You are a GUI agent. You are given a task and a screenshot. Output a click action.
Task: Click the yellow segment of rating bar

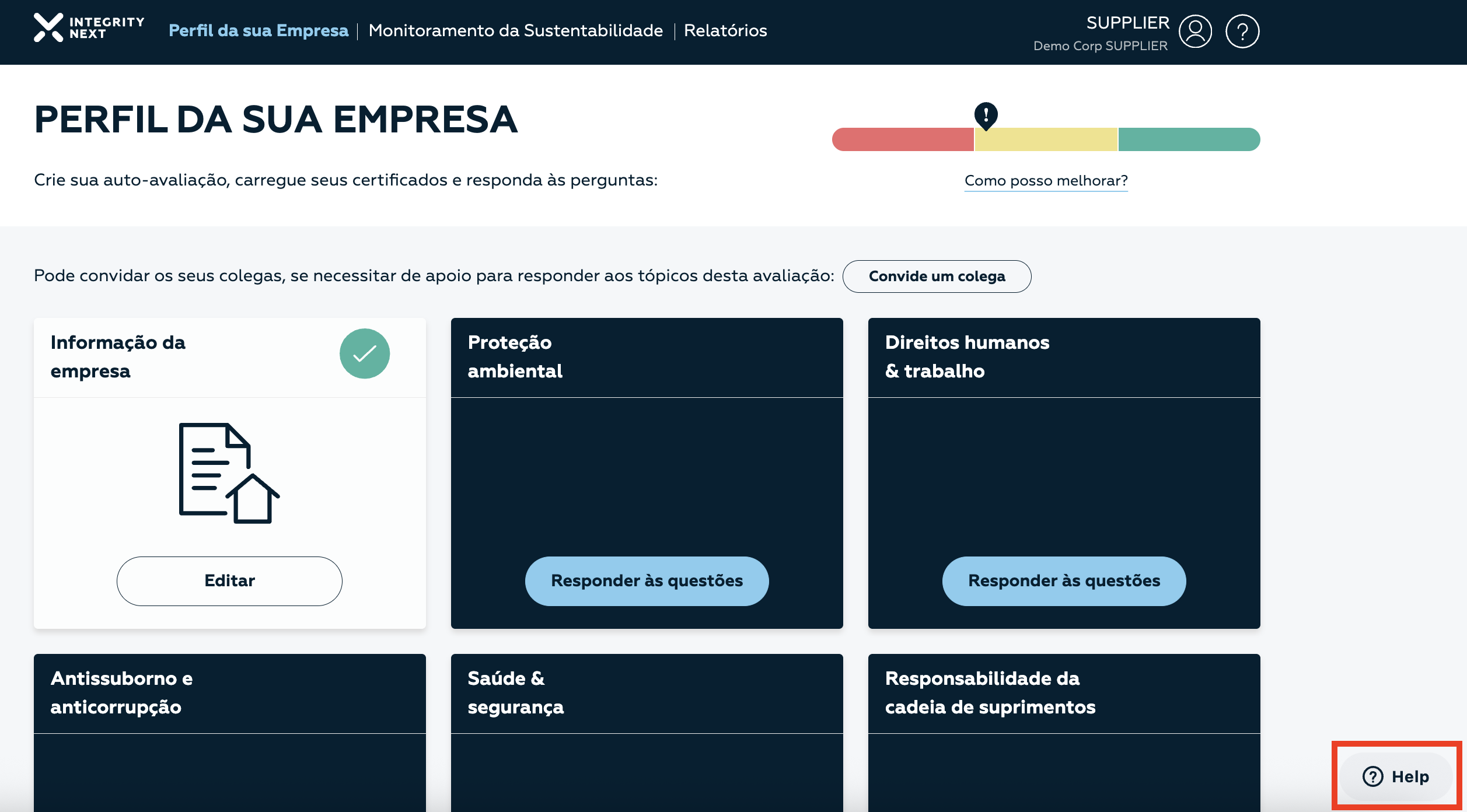point(1046,139)
